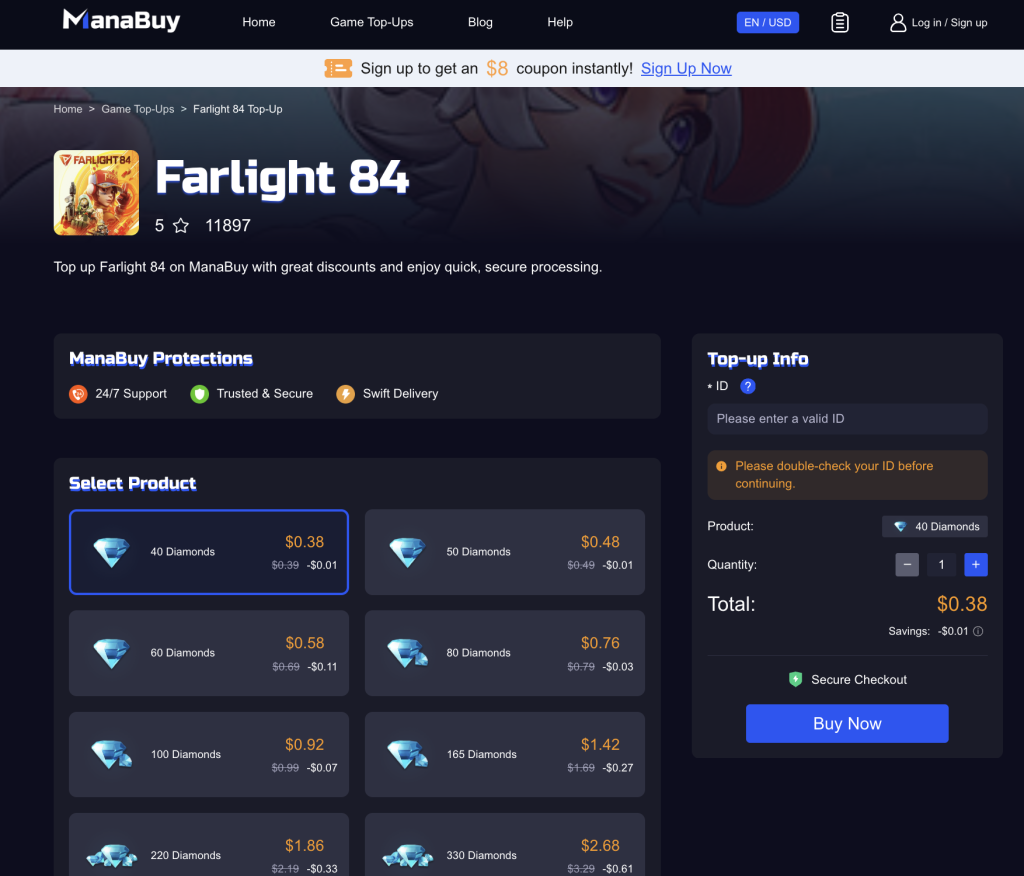Click the ManaBuy logo
This screenshot has width=1024, height=876.
(121, 21)
